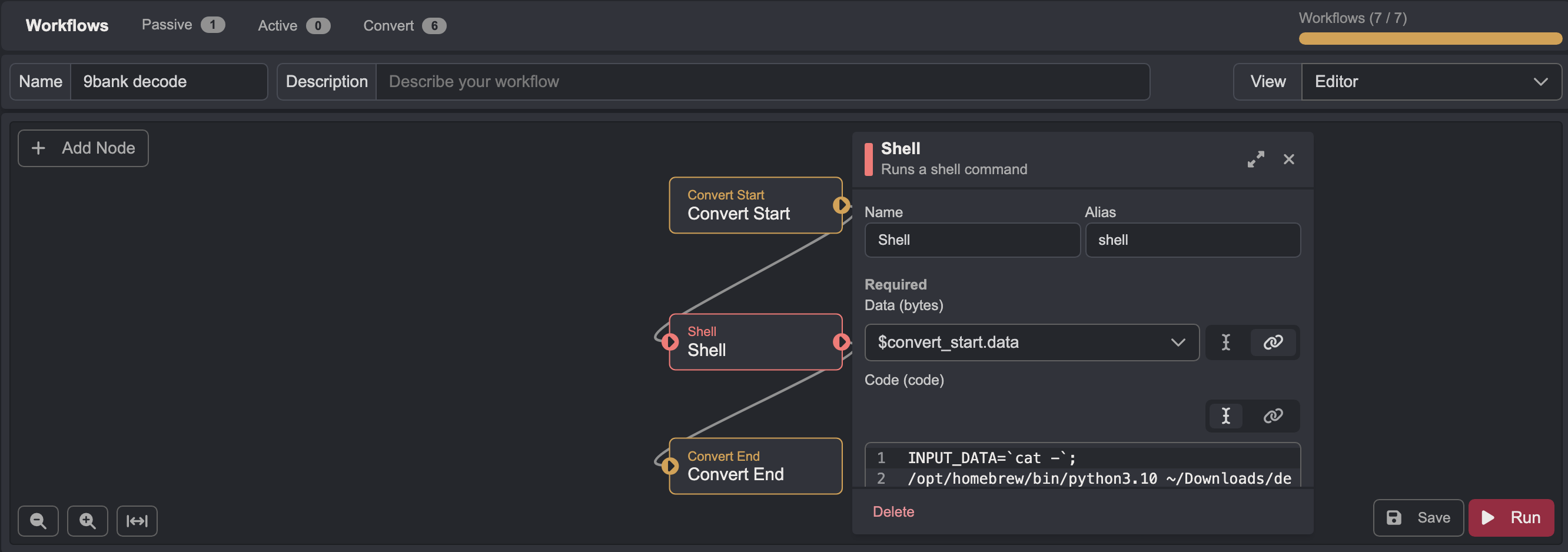Click the Data field text cursor icon

pos(1226,342)
